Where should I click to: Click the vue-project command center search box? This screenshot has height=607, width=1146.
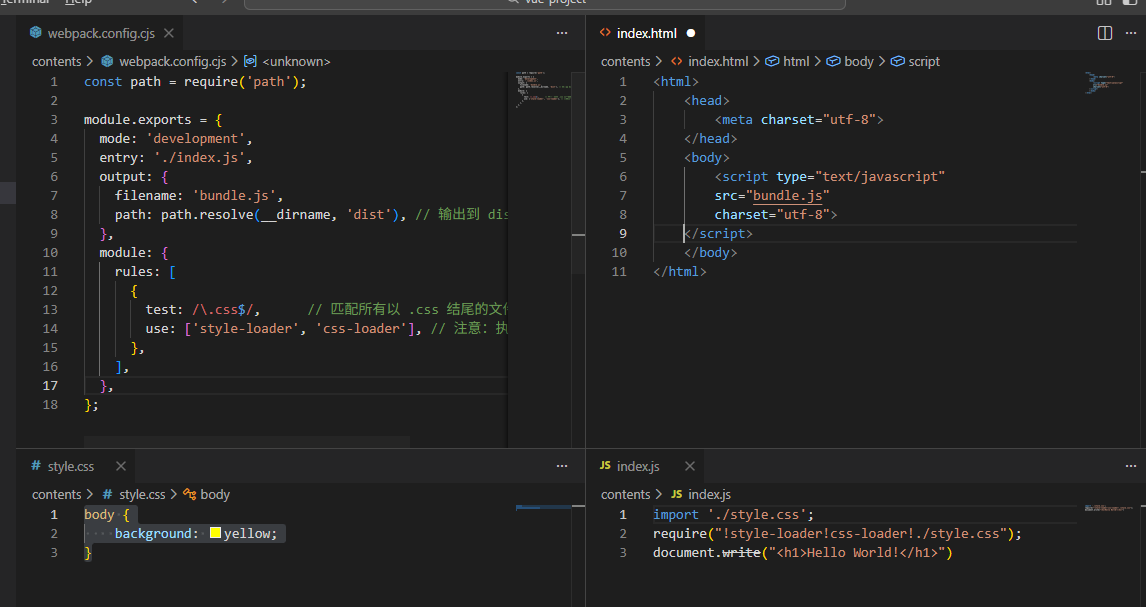click(544, 3)
